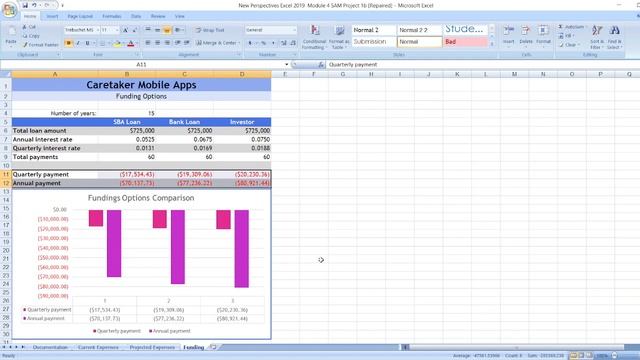Align text to the right

click(167, 43)
